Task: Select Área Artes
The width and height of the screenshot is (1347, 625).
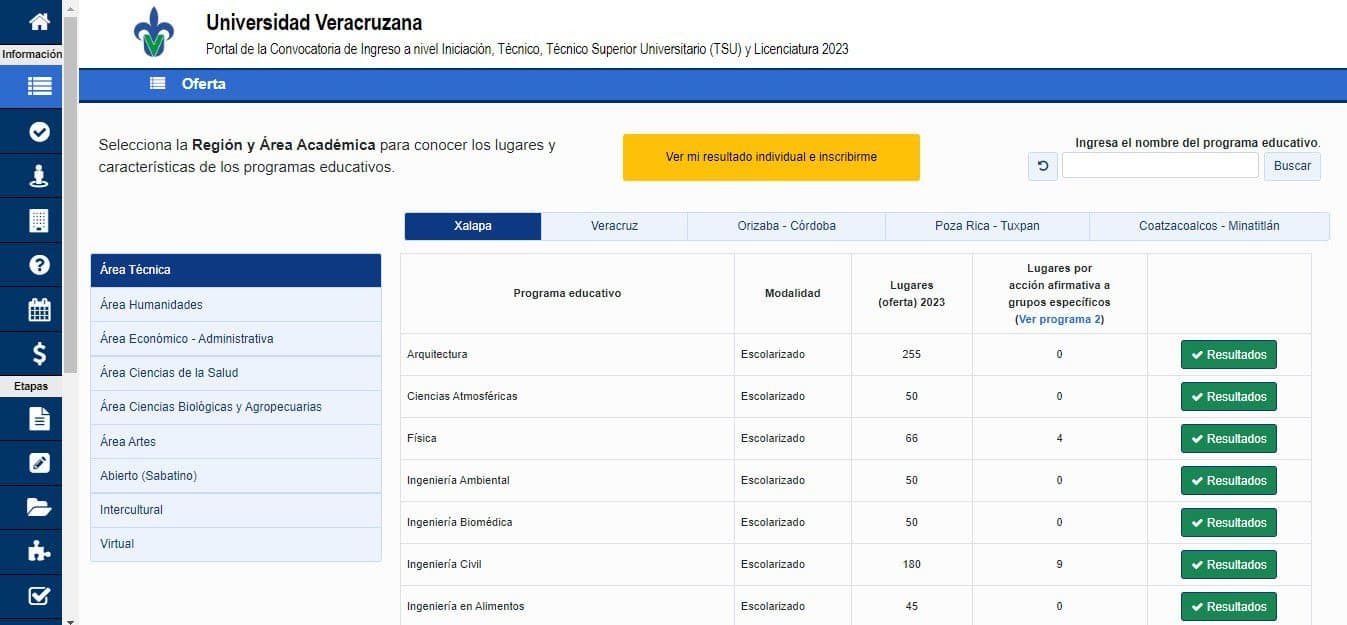Action: click(x=236, y=441)
